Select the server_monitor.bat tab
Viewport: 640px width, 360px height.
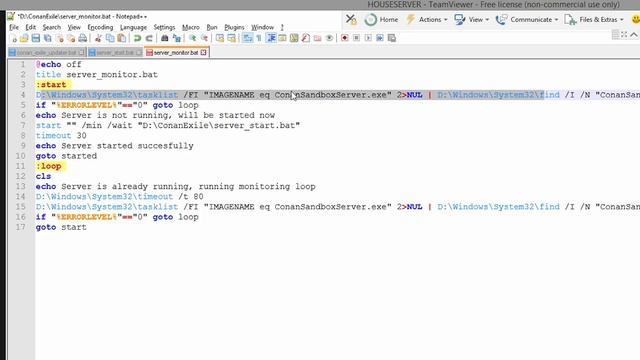tap(176, 53)
